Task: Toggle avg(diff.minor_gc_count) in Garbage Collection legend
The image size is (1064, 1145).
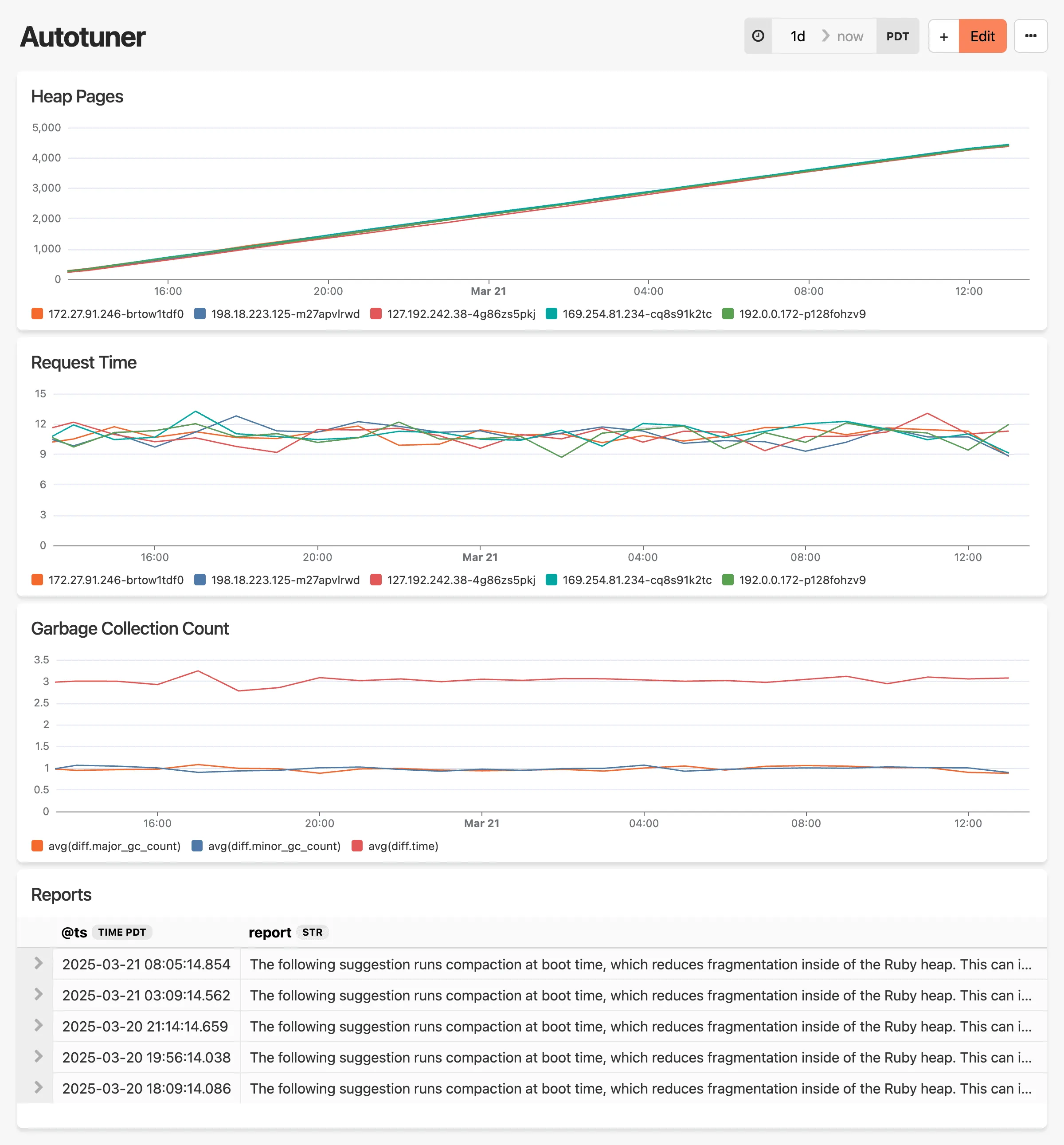Action: (274, 846)
